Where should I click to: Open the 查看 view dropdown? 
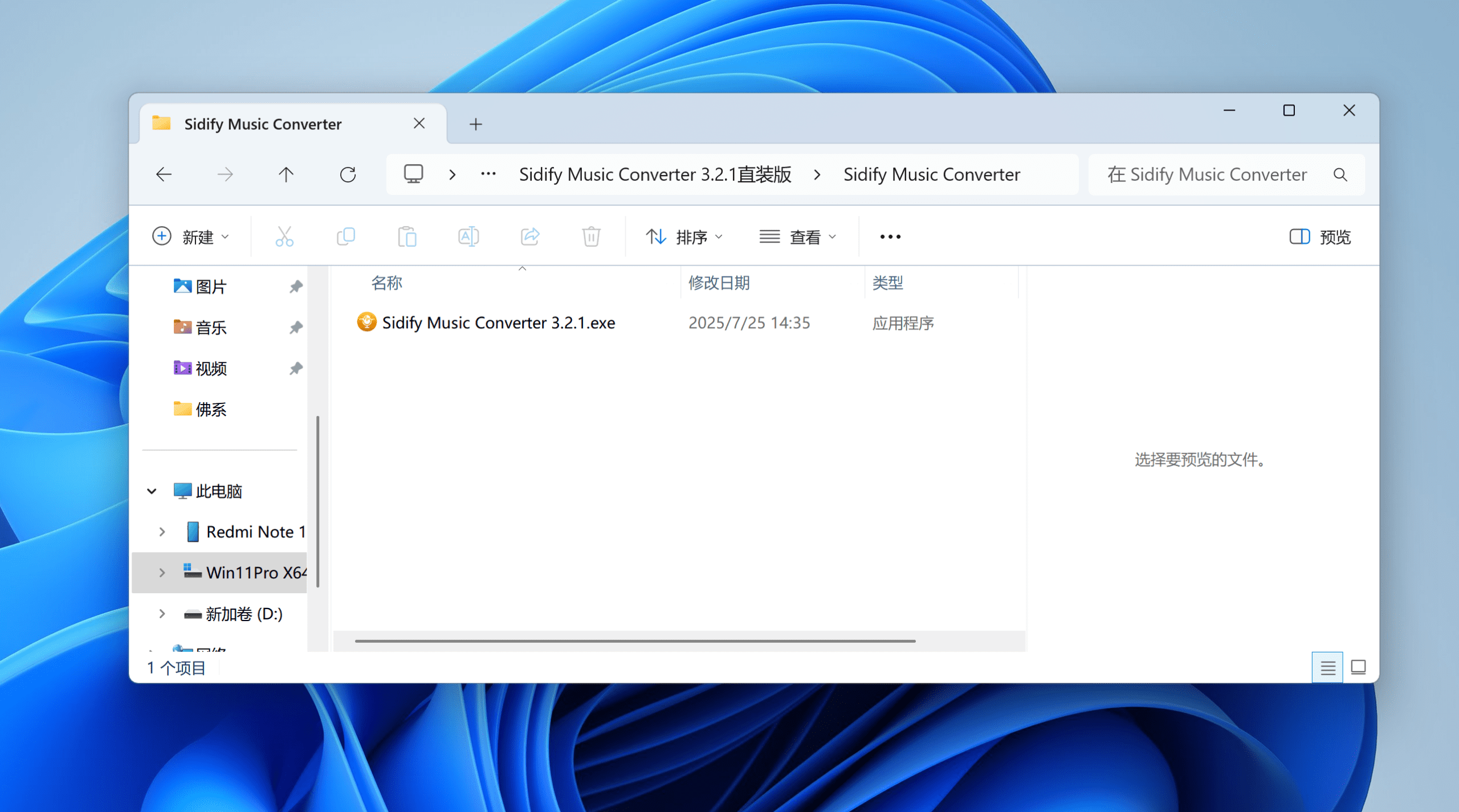point(798,236)
